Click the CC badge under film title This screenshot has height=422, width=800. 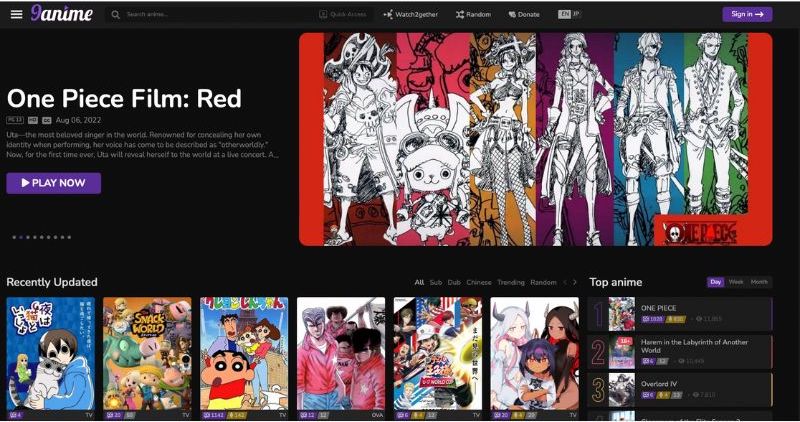46,120
